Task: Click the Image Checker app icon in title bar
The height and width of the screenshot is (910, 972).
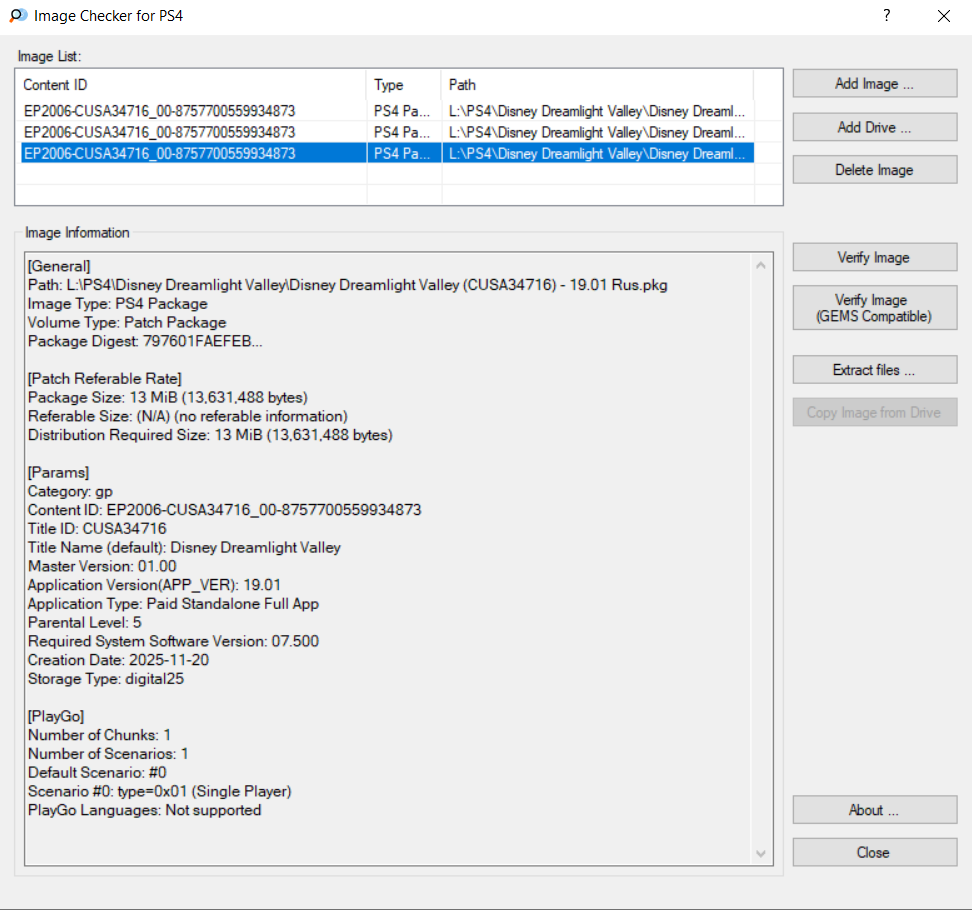Action: click(x=18, y=16)
